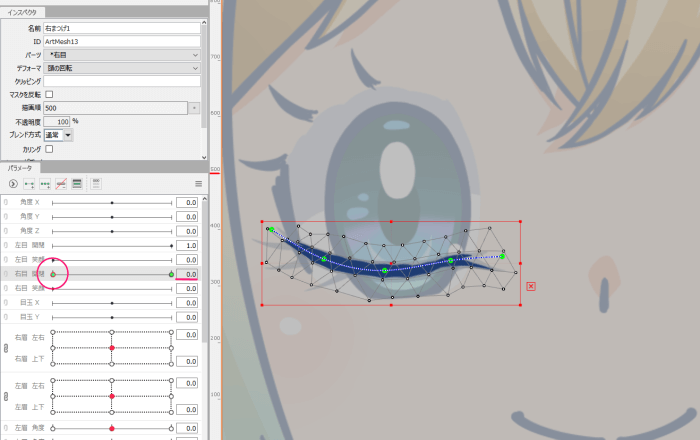This screenshot has height=440, width=700.
Task: Toggle the lock icon on 角度 Z row
Action: coord(6,231)
